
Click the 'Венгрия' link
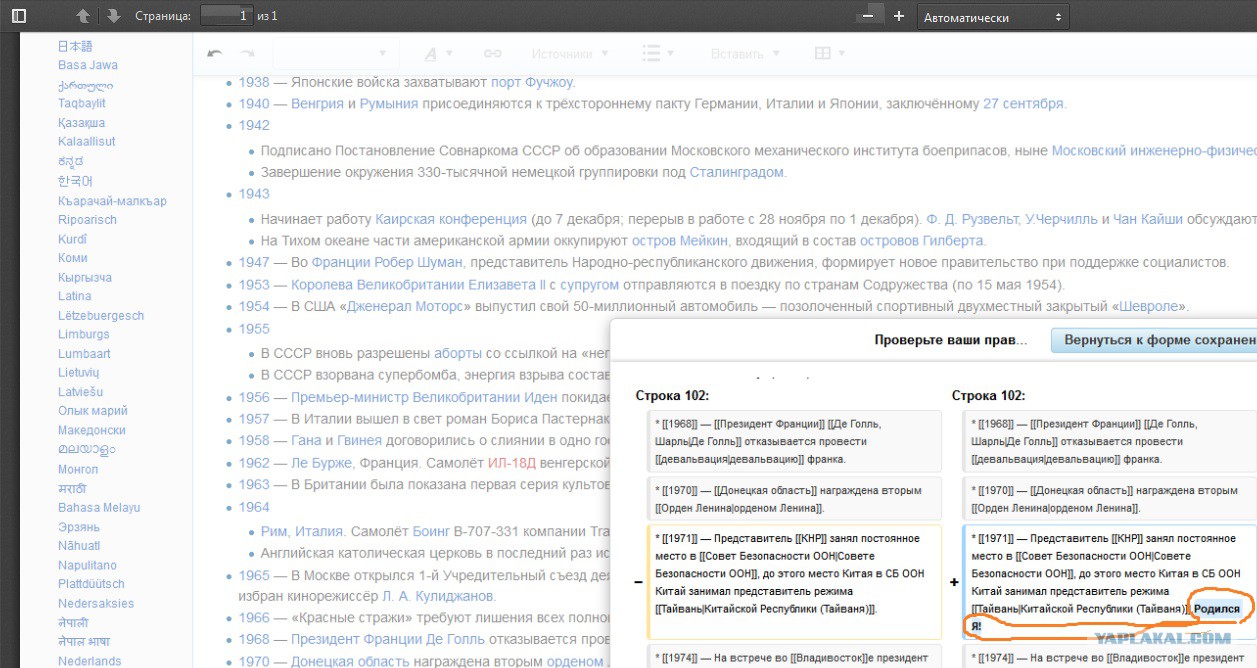[317, 103]
